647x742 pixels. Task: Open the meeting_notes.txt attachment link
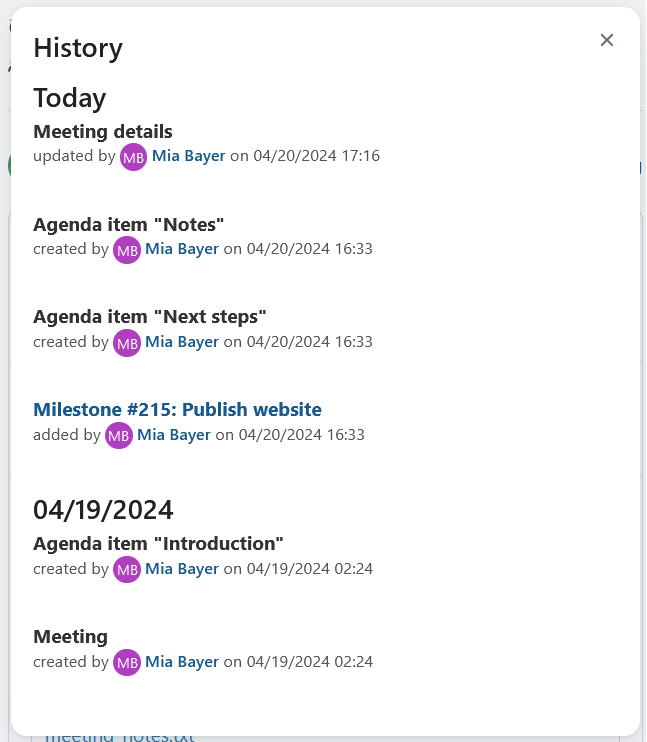(120, 738)
